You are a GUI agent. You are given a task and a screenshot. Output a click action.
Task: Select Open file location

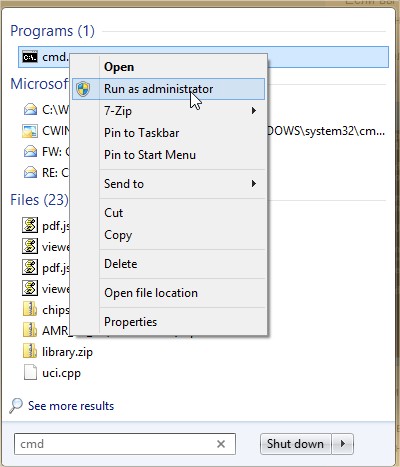pyautogui.click(x=151, y=293)
